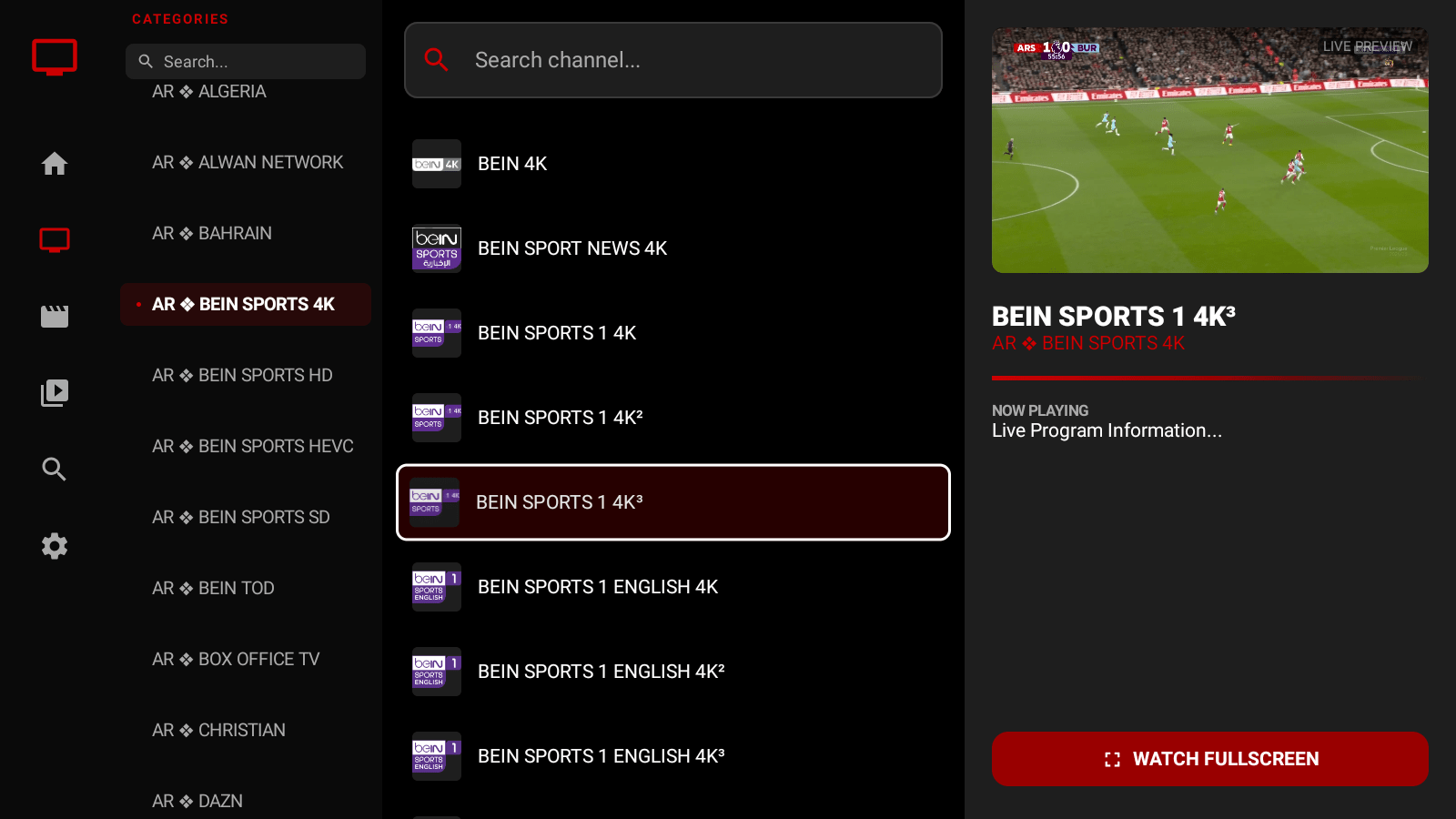Play the BEIN SPORTS 1 ENGLISH 4K channel
Viewport: 1456px width, 819px height.
(x=673, y=587)
